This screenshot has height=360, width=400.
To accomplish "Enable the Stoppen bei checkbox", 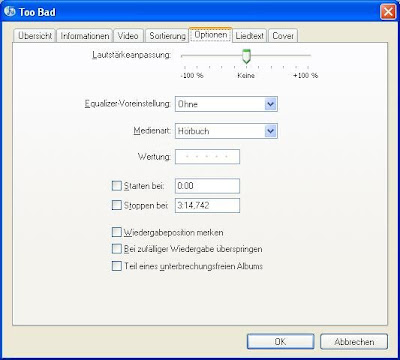I will tap(117, 205).
